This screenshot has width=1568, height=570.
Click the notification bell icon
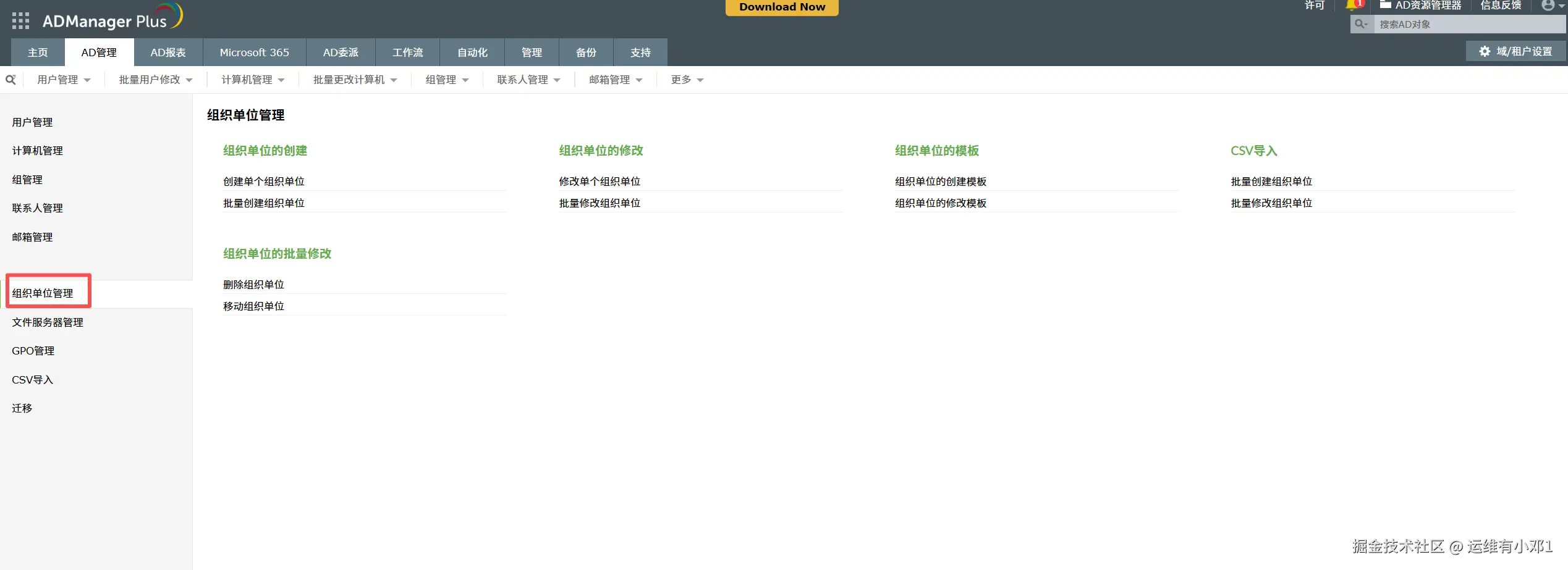[x=1351, y=6]
